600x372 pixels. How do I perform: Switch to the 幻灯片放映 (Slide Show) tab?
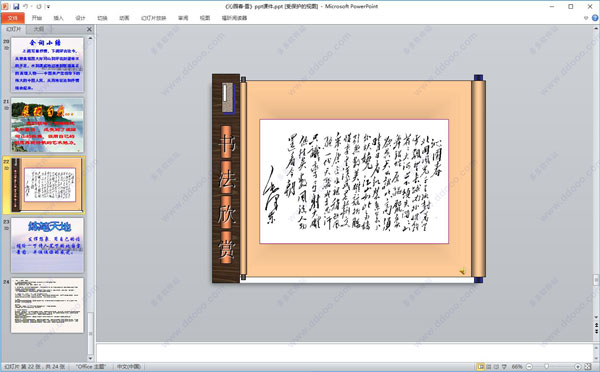(x=153, y=18)
